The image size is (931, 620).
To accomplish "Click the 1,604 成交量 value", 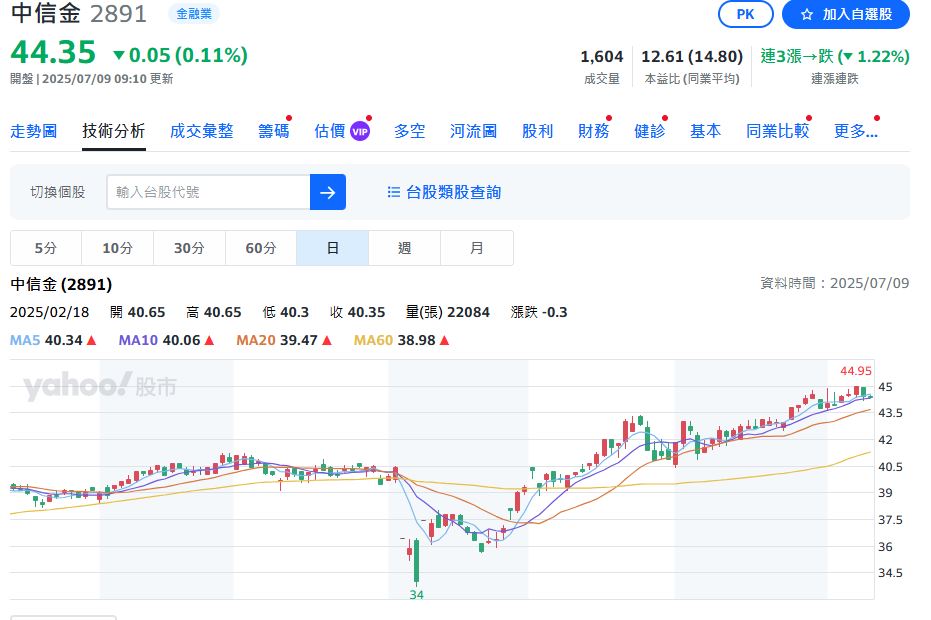I will (601, 56).
